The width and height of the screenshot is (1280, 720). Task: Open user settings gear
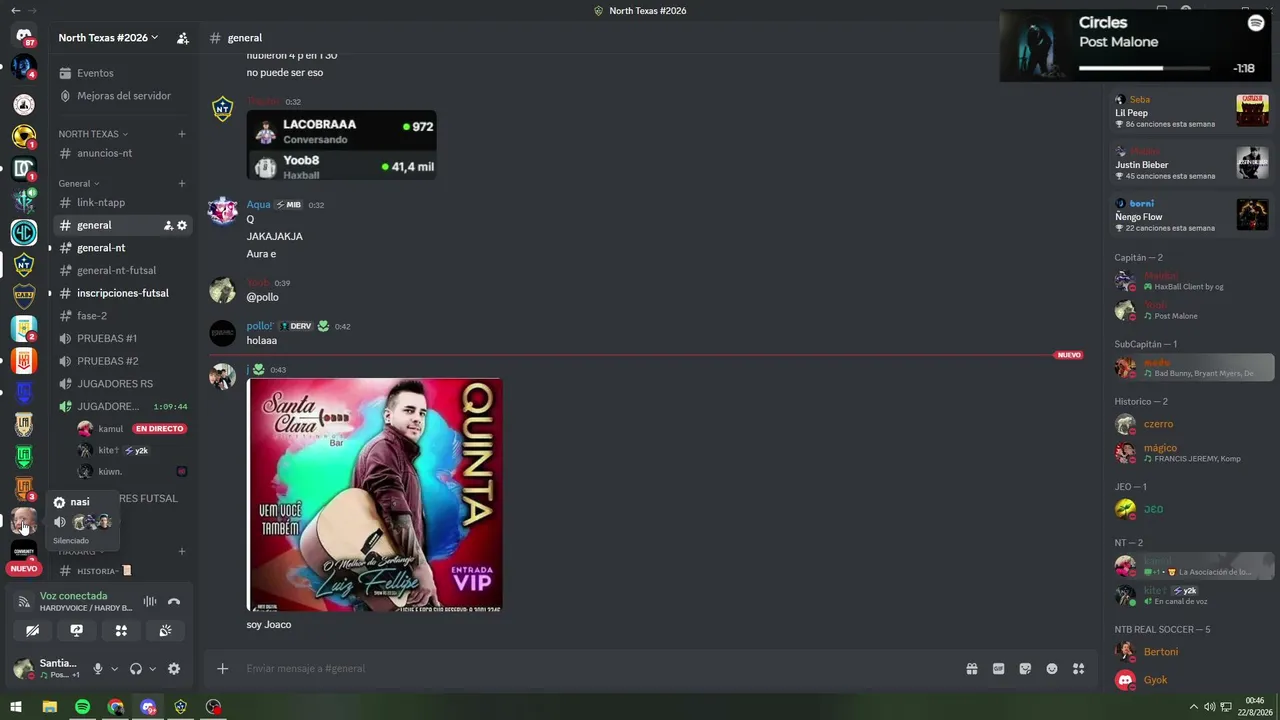click(x=174, y=669)
